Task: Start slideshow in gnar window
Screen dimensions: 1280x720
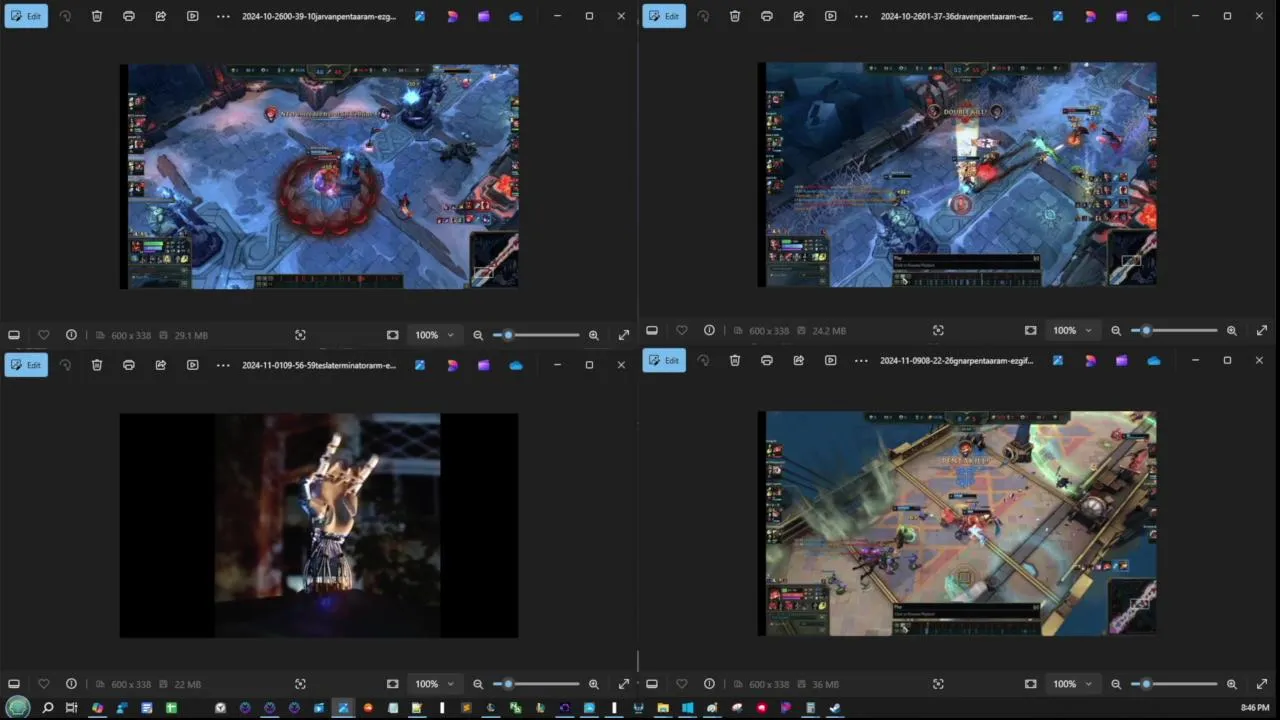Action: coord(831,360)
